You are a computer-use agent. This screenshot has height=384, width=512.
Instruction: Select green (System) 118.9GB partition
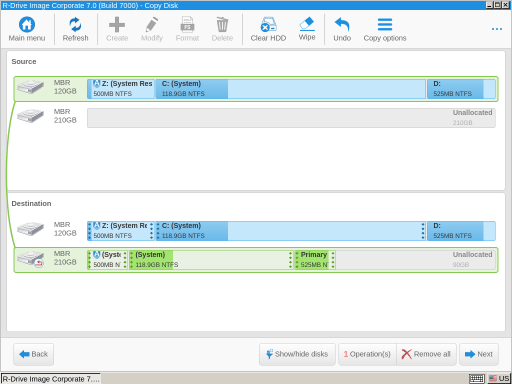click(x=211, y=260)
